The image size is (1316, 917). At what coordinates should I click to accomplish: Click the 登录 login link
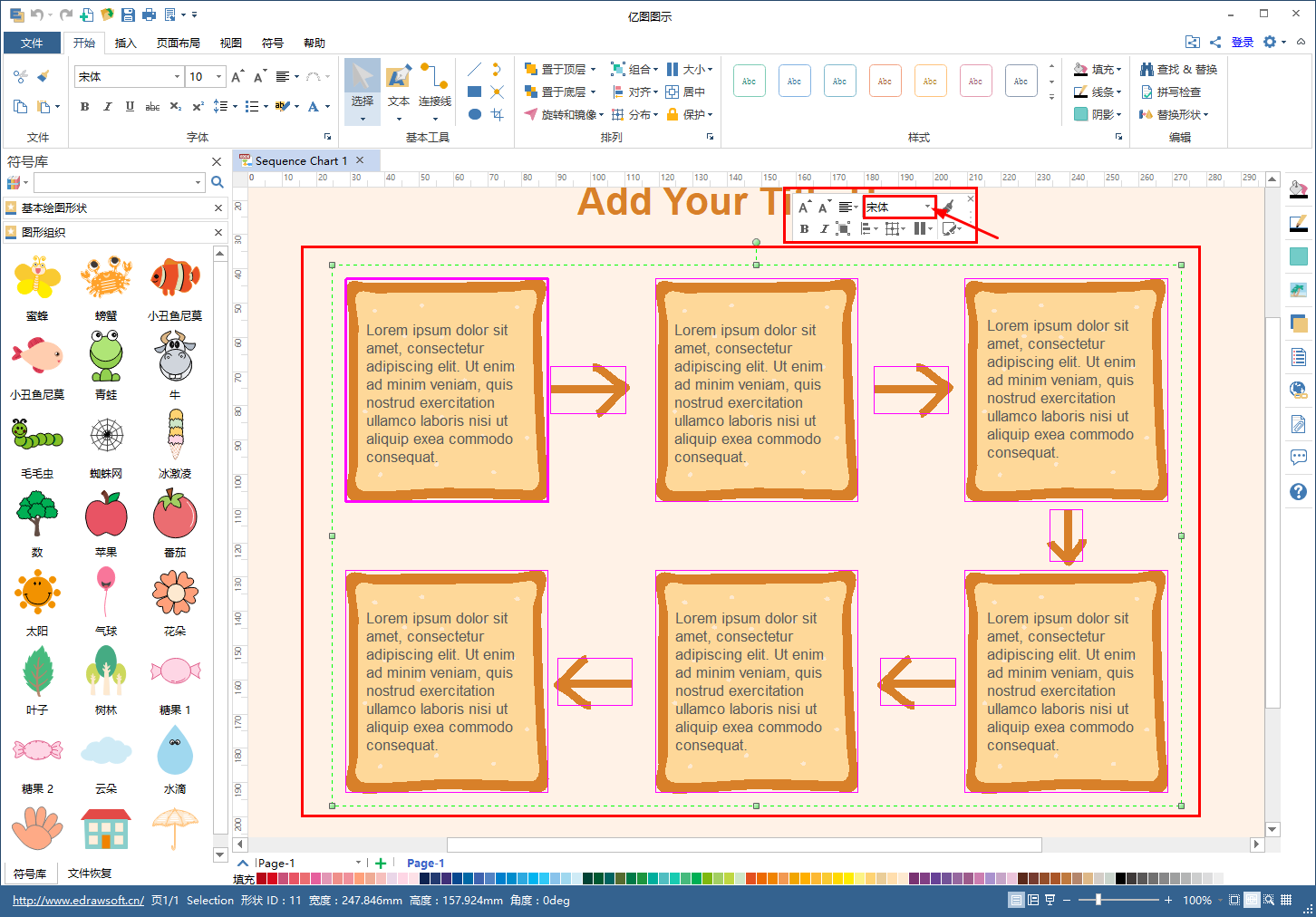coord(1242,43)
